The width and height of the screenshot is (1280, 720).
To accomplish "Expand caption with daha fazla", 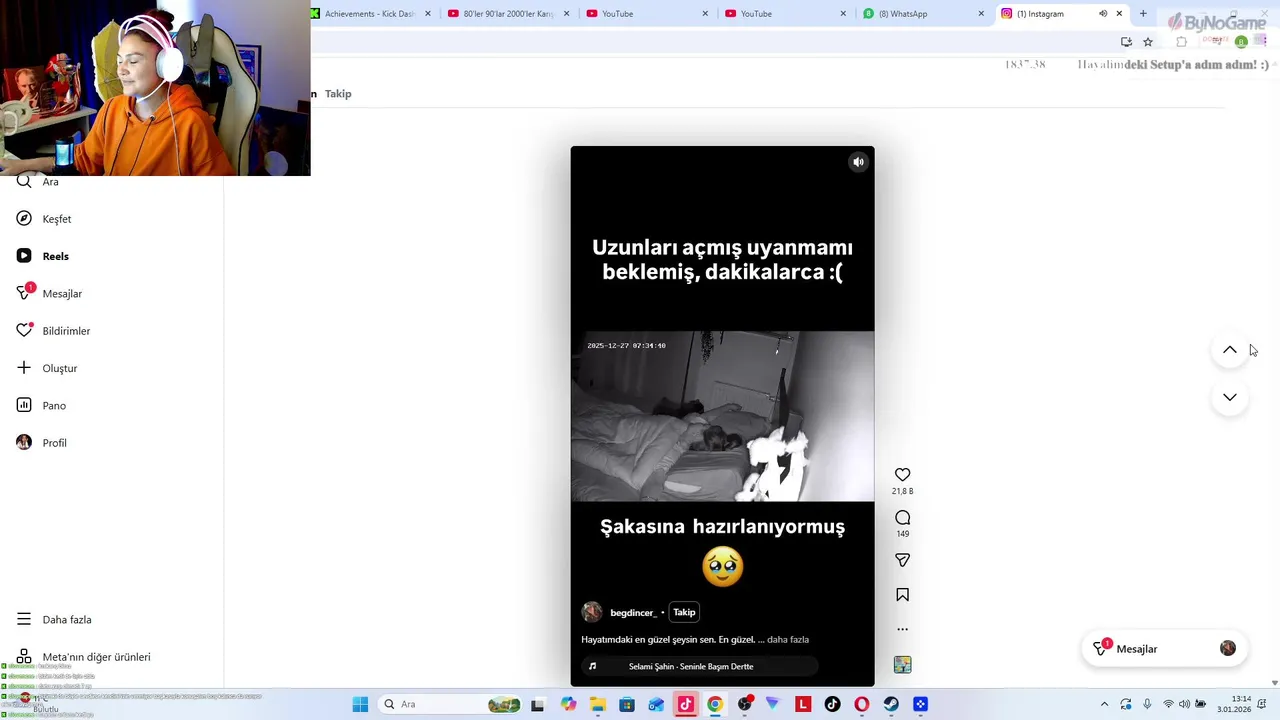I will 788,640.
